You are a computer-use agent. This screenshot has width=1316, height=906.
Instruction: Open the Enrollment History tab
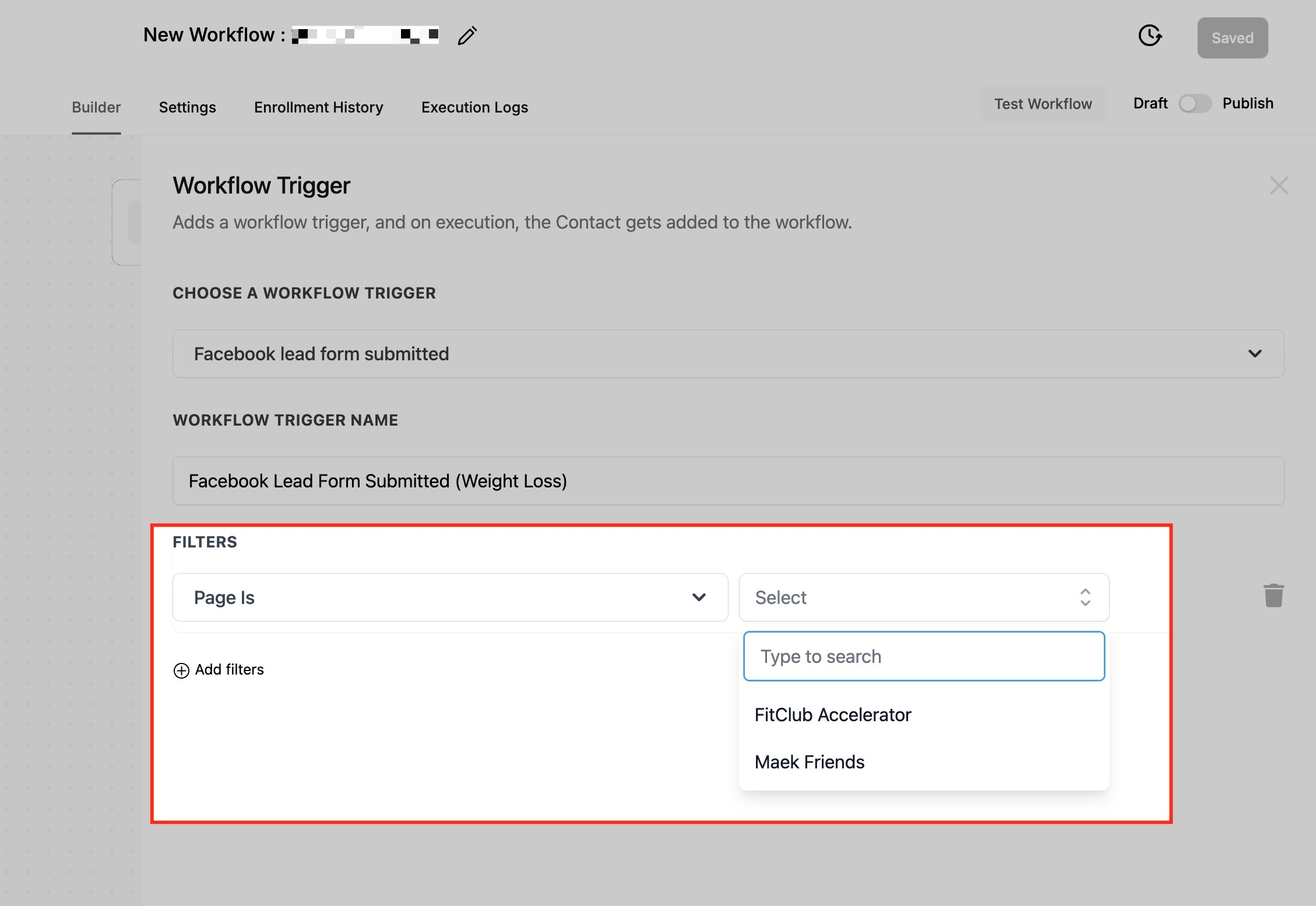[x=318, y=107]
